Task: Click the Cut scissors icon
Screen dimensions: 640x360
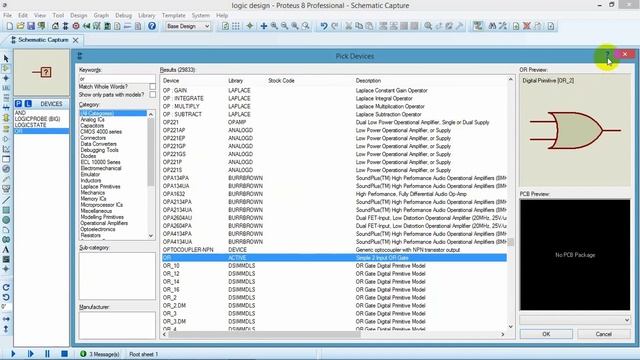Action: 349,26
